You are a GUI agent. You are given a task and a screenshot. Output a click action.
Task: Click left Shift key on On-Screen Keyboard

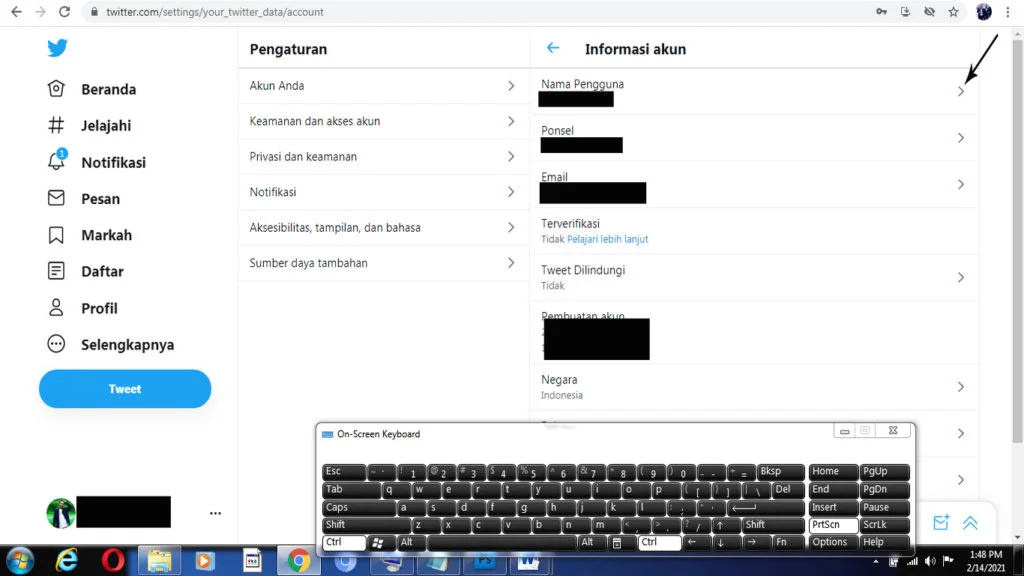click(x=366, y=524)
